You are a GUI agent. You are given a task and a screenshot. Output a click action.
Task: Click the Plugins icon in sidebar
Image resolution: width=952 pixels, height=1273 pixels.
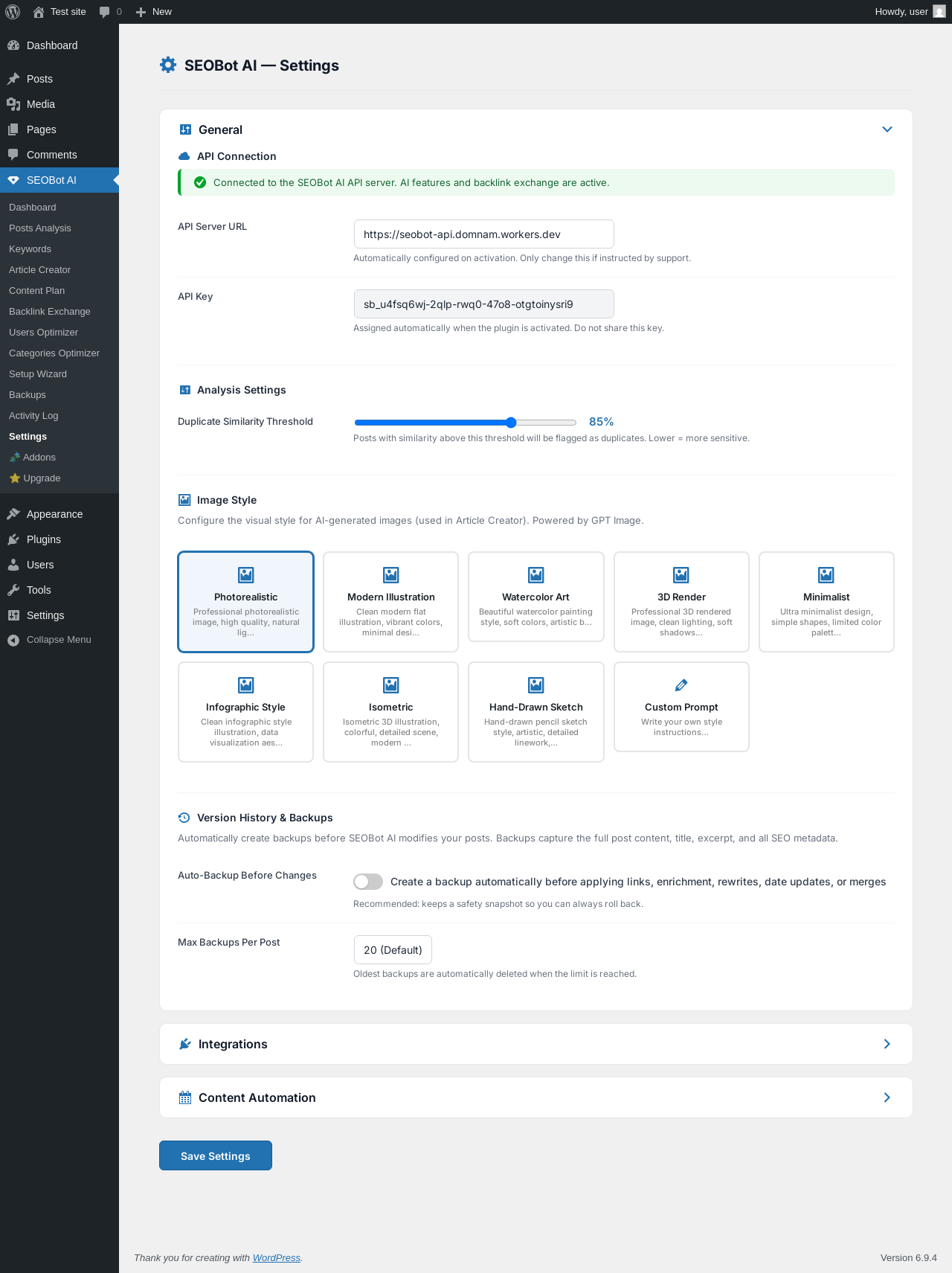tap(13, 539)
